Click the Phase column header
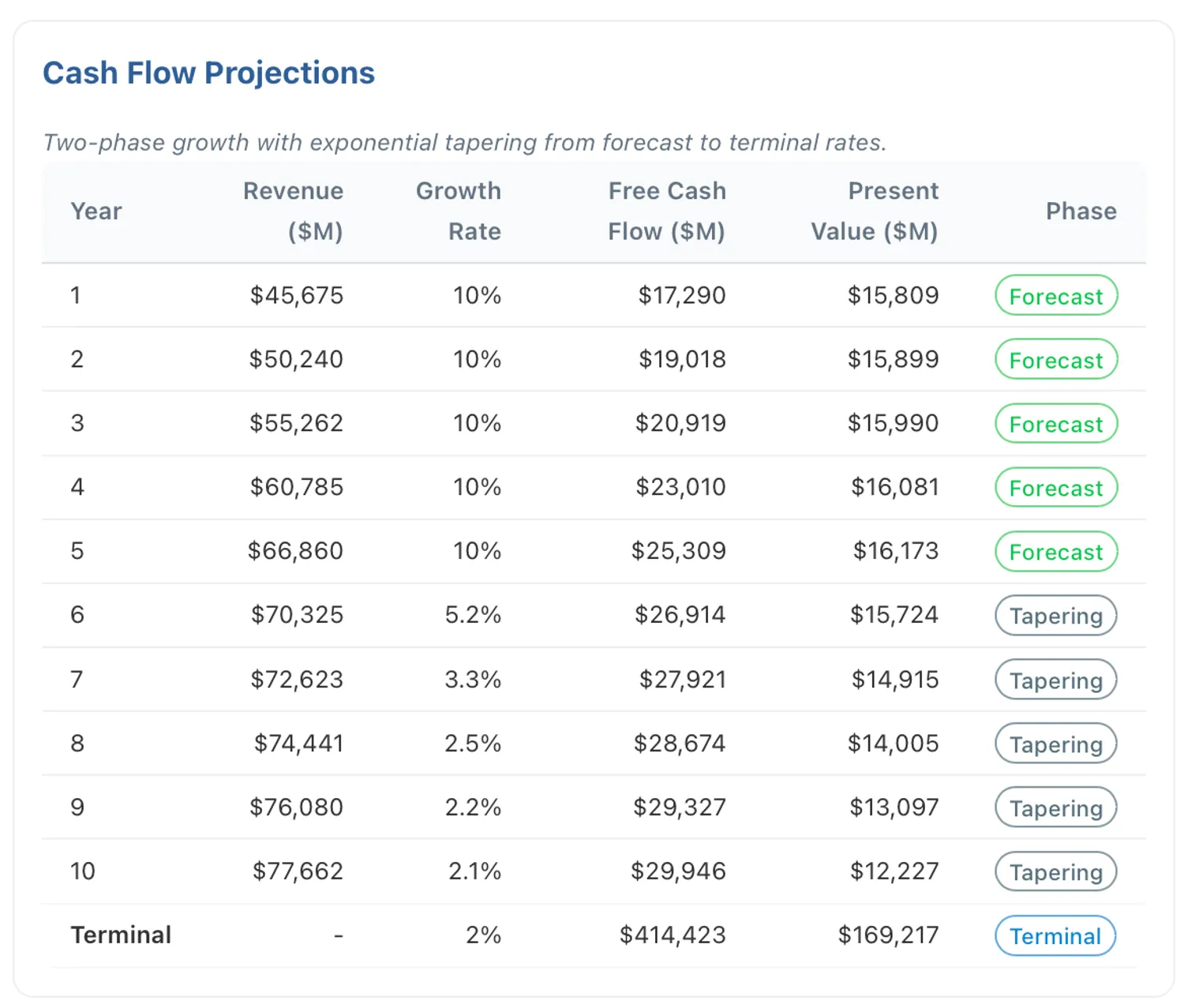 pos(1081,211)
